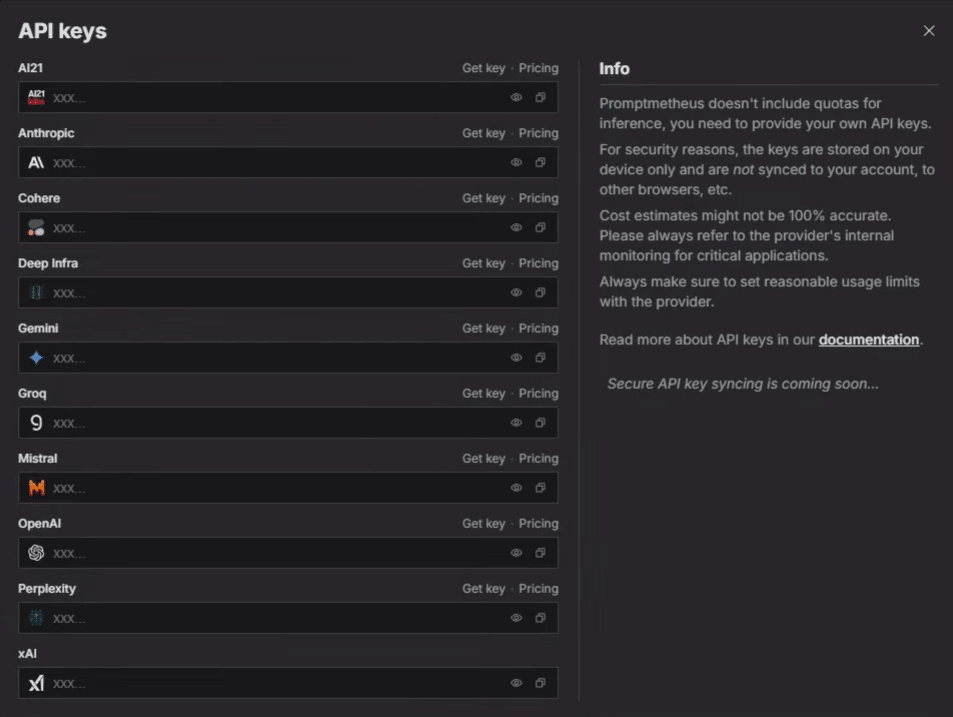The image size is (953, 717).
Task: Open the OpenAI Get key link
Action: point(484,523)
